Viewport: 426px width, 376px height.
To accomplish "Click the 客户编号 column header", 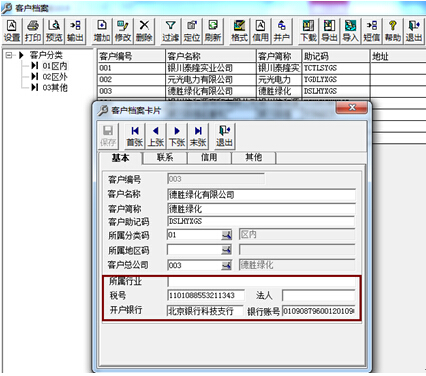I will (x=131, y=56).
